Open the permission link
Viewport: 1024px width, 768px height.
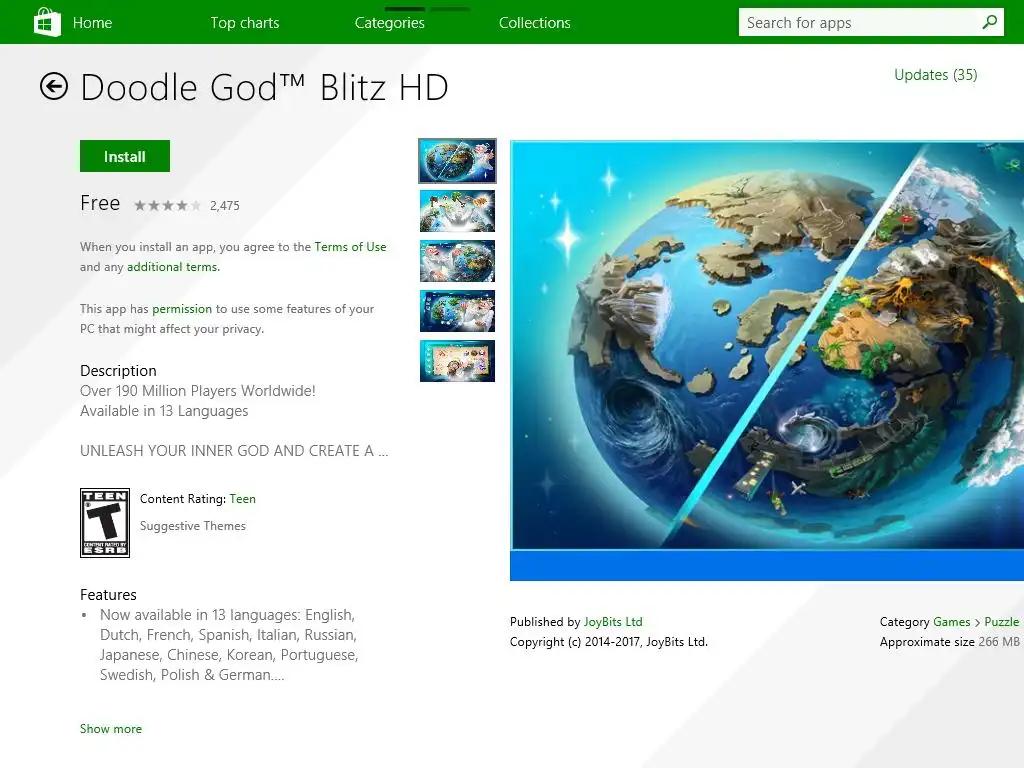tap(182, 309)
